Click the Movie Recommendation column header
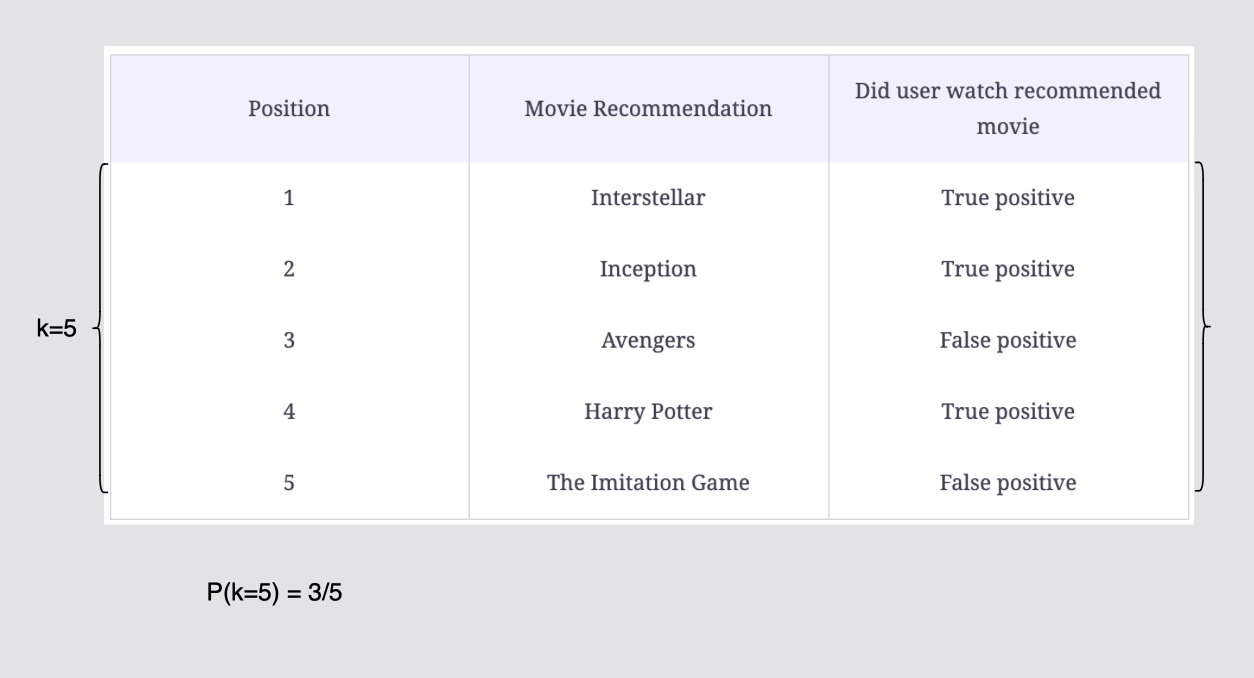1254x678 pixels. tap(648, 109)
